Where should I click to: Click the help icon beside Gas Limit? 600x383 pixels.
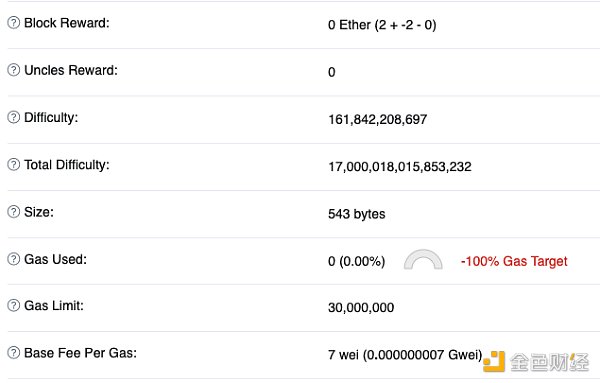click(13, 305)
